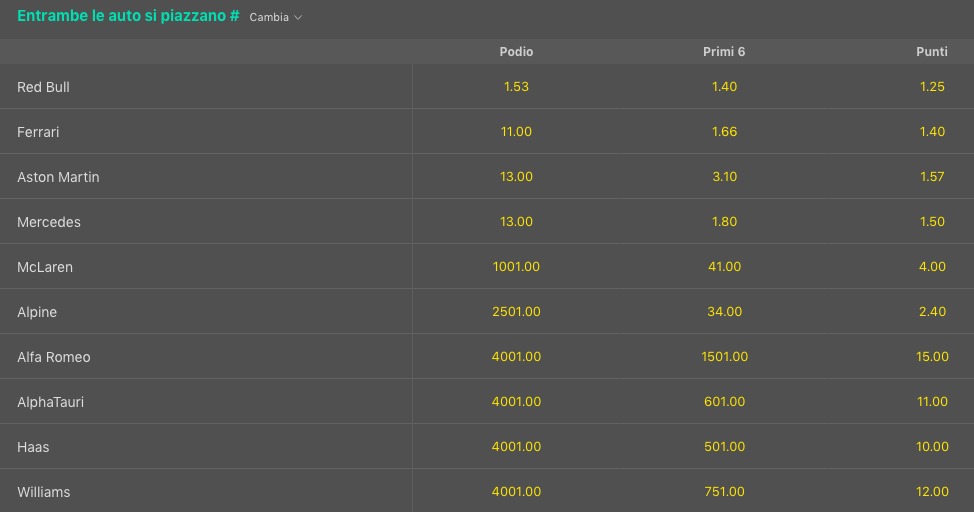The image size is (974, 512).
Task: Click the Primi 6 column header
Action: (724, 52)
